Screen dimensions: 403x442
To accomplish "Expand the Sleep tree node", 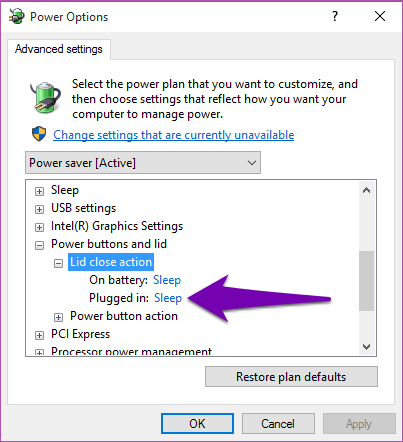I will click(x=39, y=191).
